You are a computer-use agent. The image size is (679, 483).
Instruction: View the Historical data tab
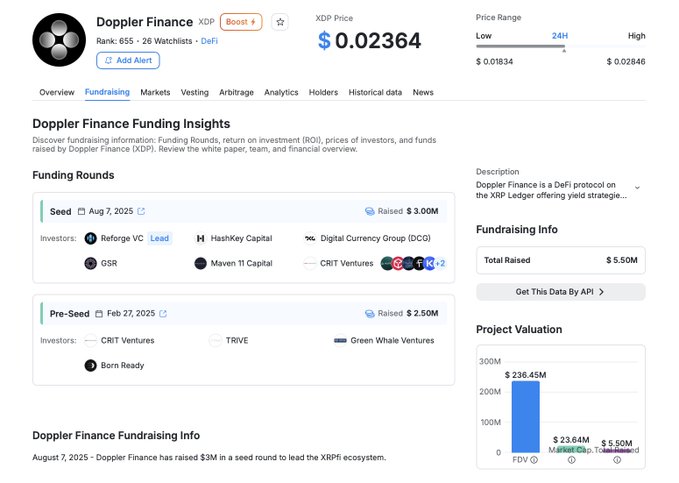click(375, 92)
